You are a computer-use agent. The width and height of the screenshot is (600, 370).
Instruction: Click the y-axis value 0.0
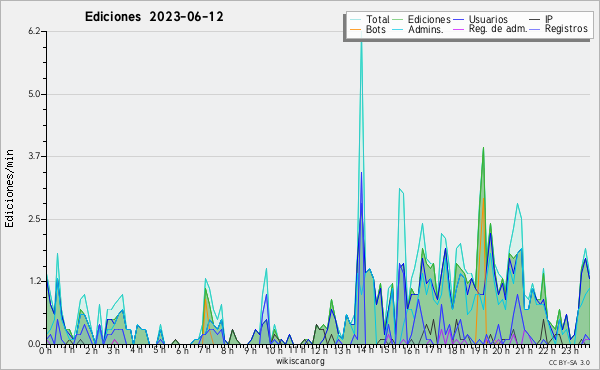pyautogui.click(x=34, y=344)
